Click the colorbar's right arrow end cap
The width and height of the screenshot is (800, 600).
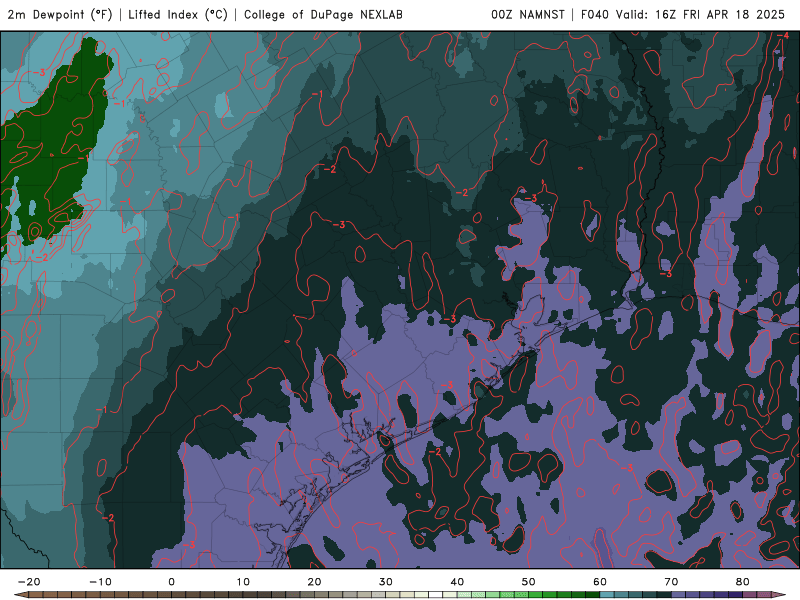(779, 595)
